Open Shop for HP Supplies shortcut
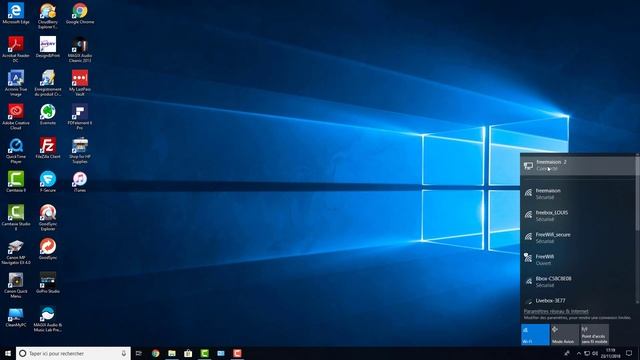This screenshot has height=360, width=640. [x=80, y=151]
